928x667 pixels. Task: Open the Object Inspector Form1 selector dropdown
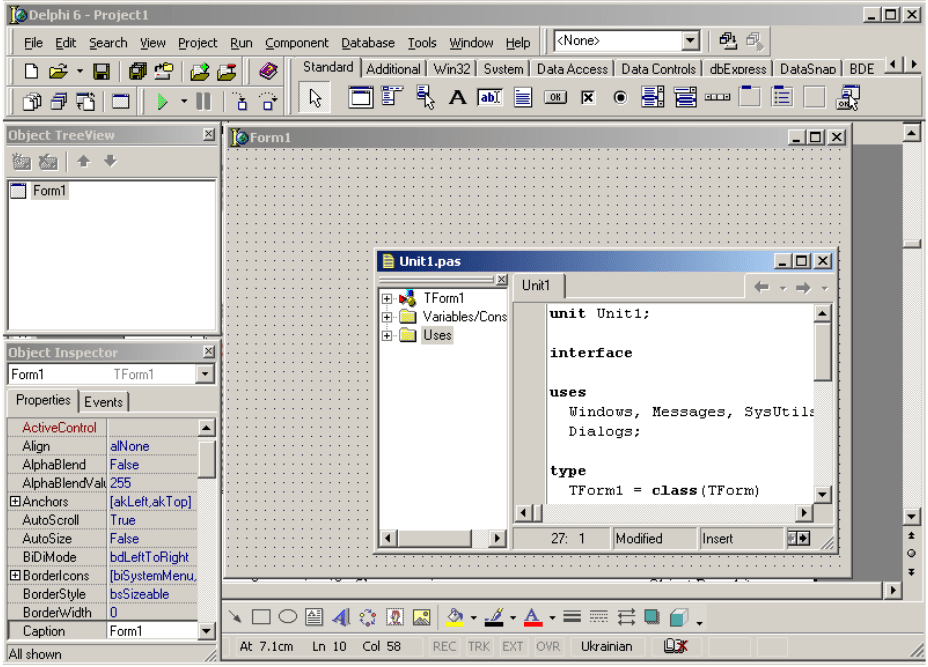pos(205,374)
